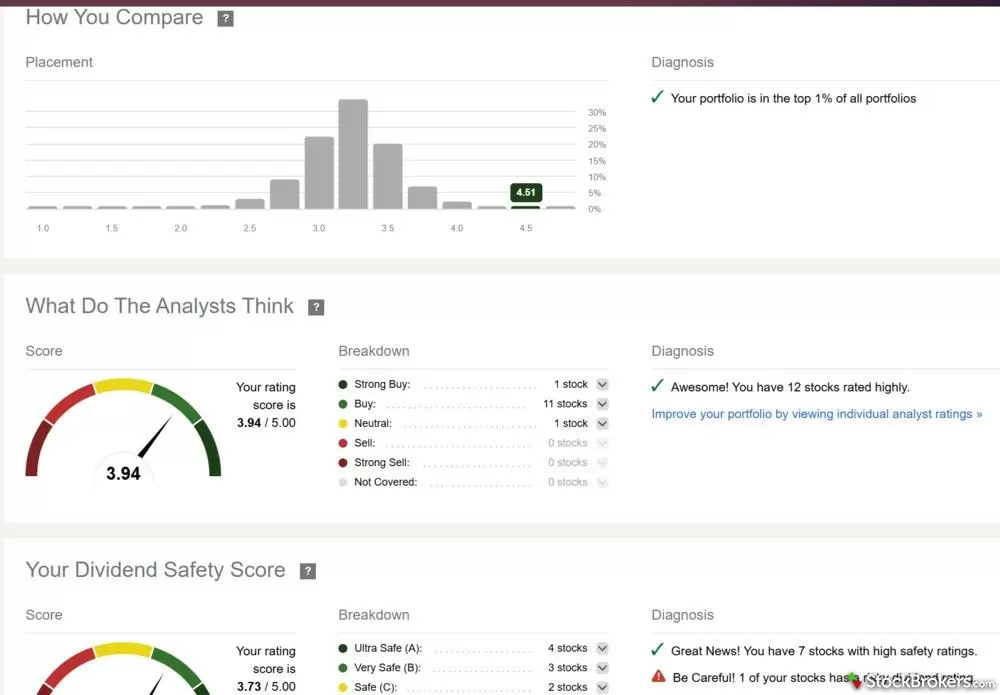
Task: Click the StockBrokers.com logo watermark
Action: pos(920,682)
